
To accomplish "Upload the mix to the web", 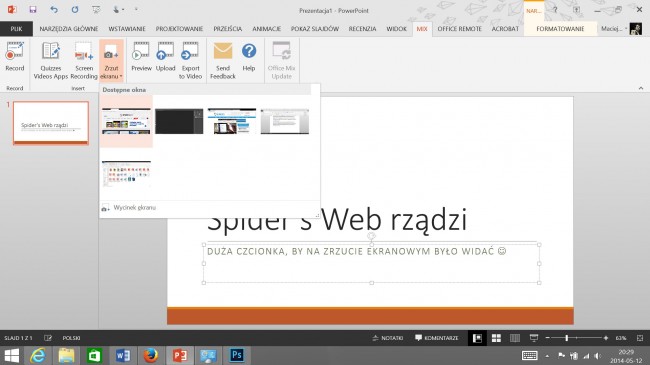I will 165,57.
